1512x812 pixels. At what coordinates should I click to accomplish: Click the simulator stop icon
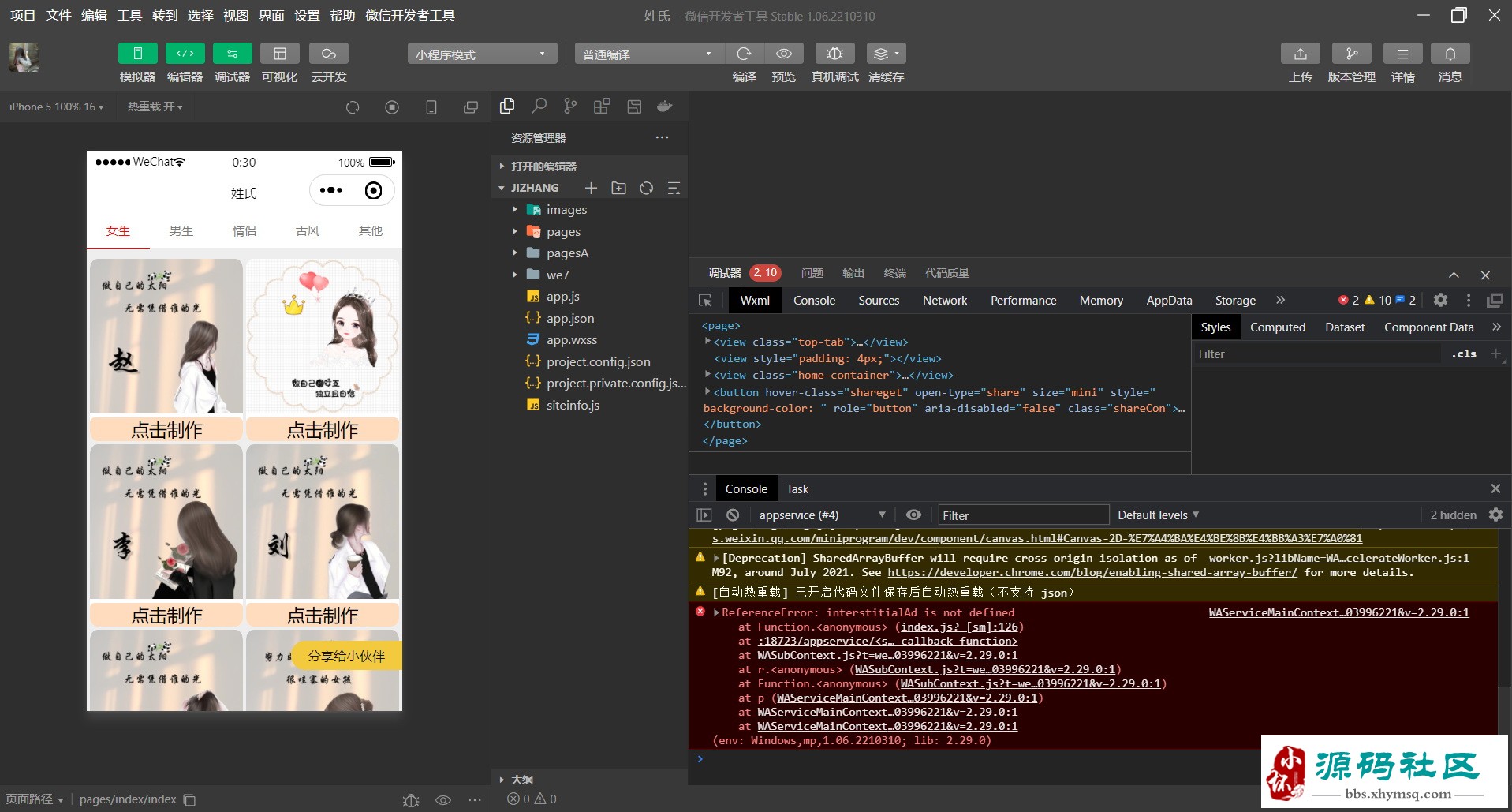(x=392, y=107)
